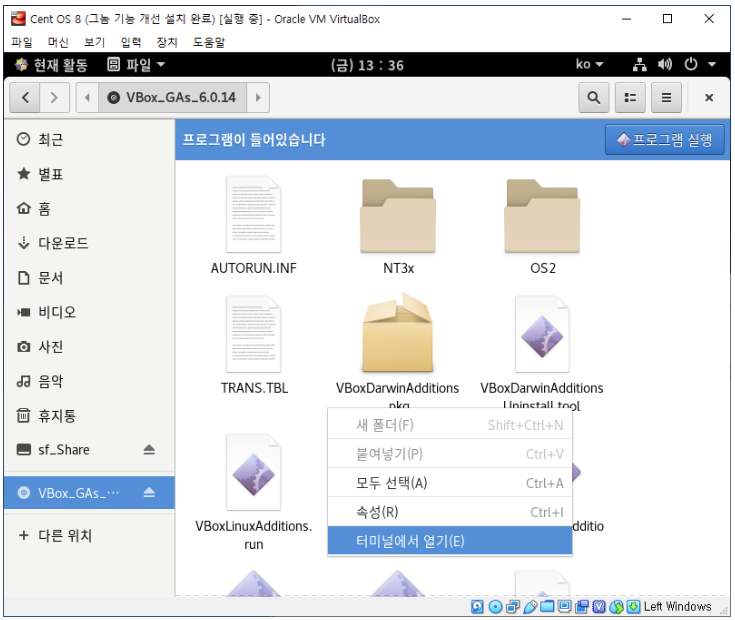Click the volume speaker icon in the top bar

tap(665, 64)
